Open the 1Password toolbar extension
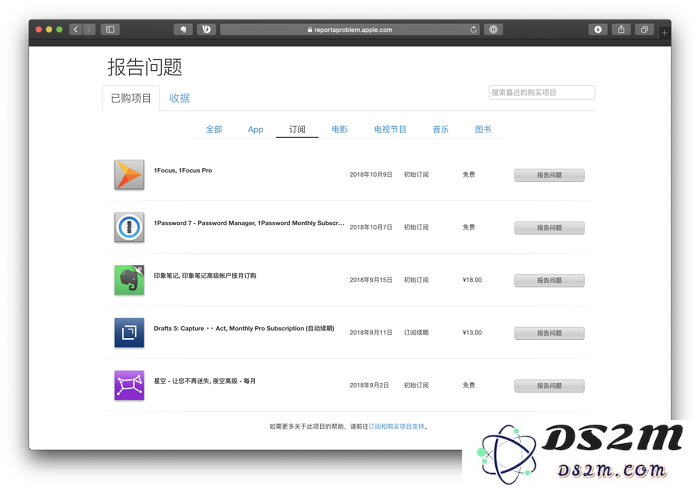This screenshot has height=488, width=700. pyautogui.click(x=493, y=29)
